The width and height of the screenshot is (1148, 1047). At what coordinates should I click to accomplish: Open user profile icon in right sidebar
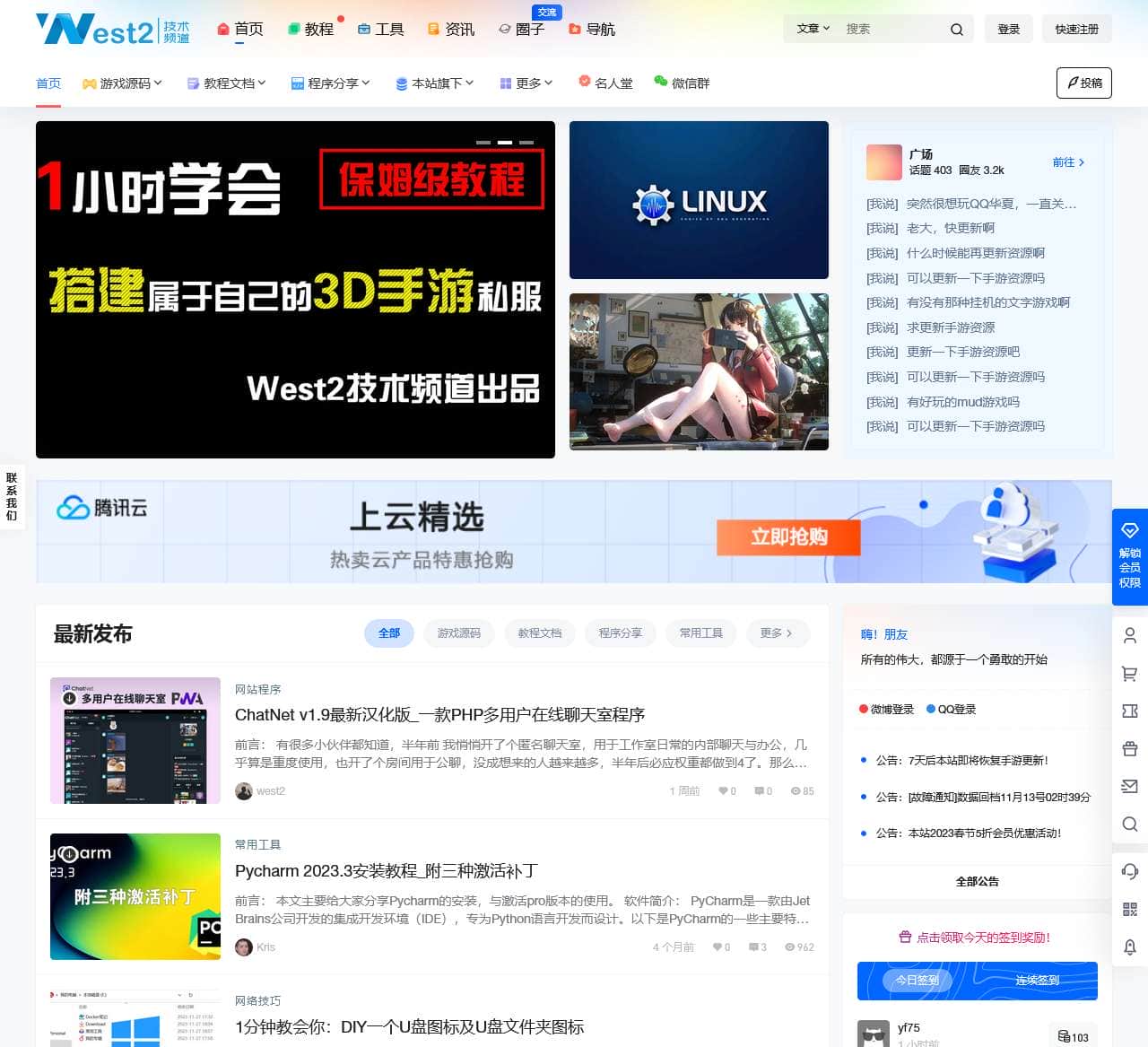(x=1130, y=635)
